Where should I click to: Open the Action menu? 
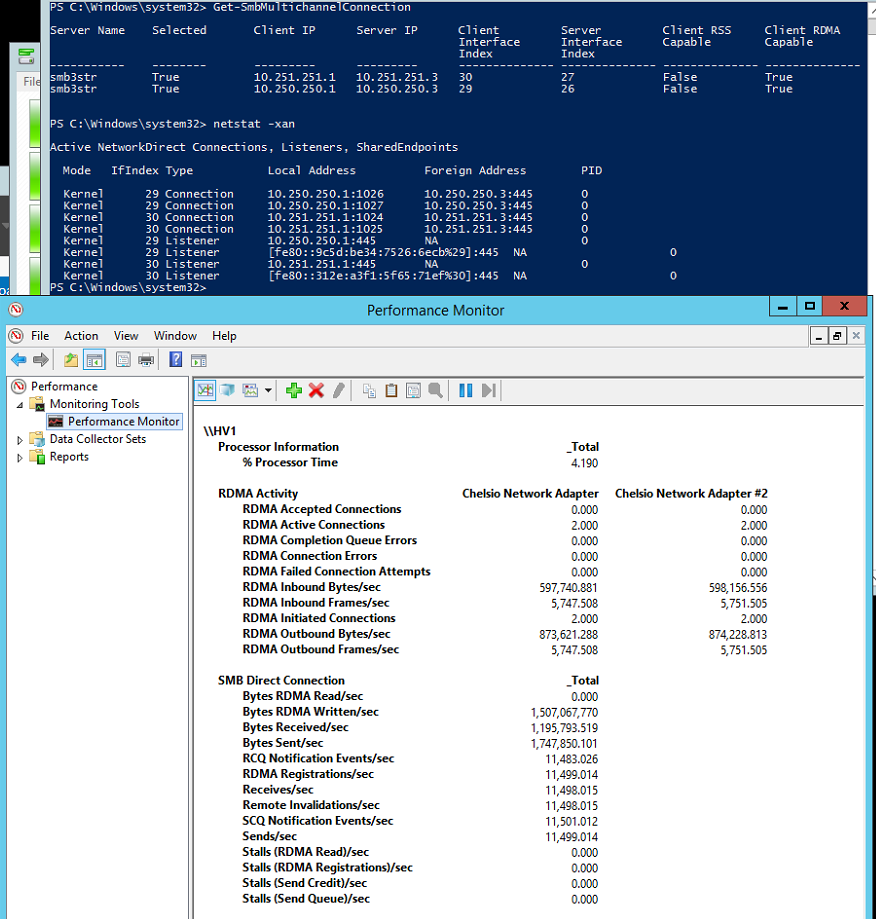coord(81,336)
